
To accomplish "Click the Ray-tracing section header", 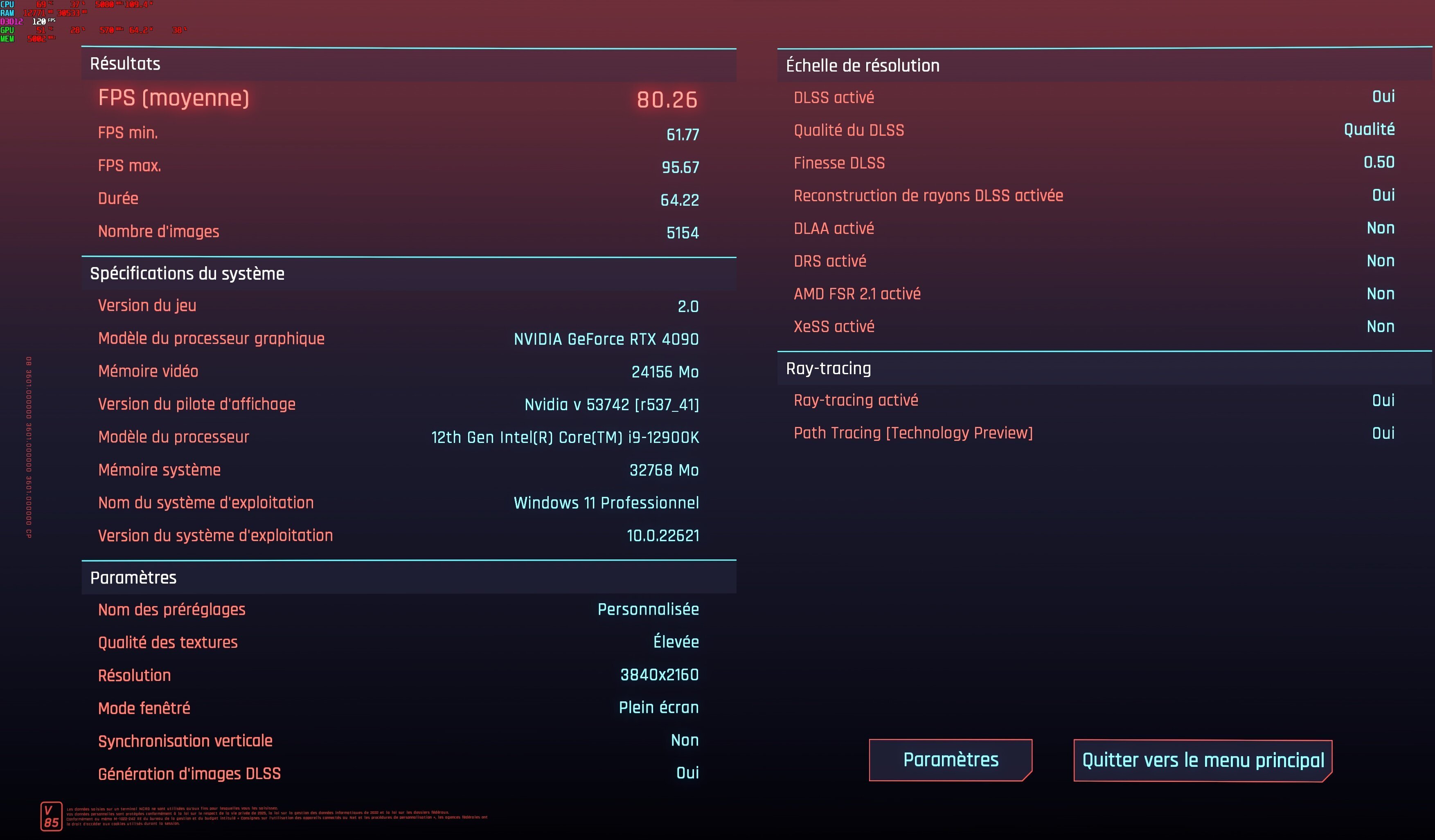I will (x=828, y=368).
